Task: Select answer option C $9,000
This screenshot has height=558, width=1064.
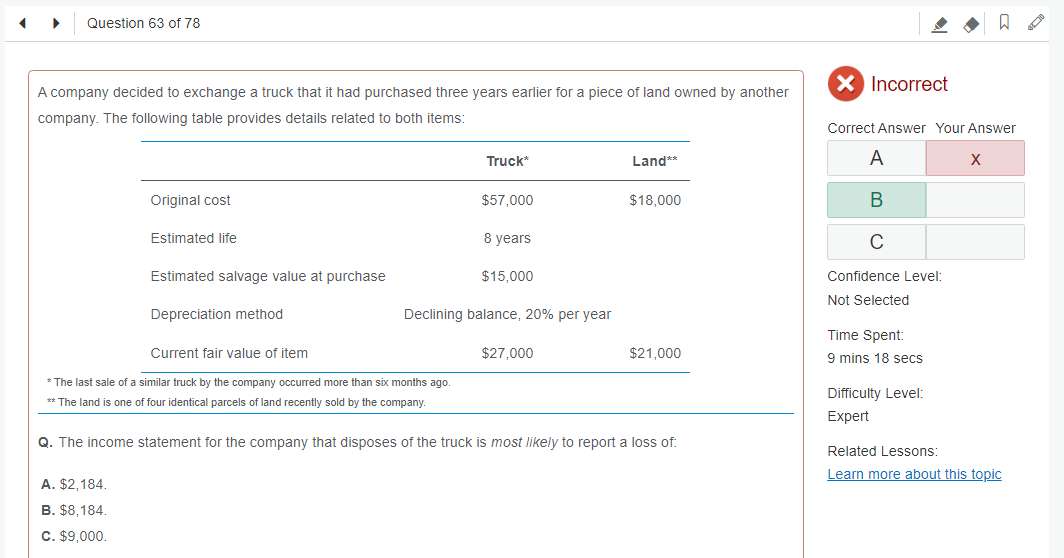Action: coord(74,536)
